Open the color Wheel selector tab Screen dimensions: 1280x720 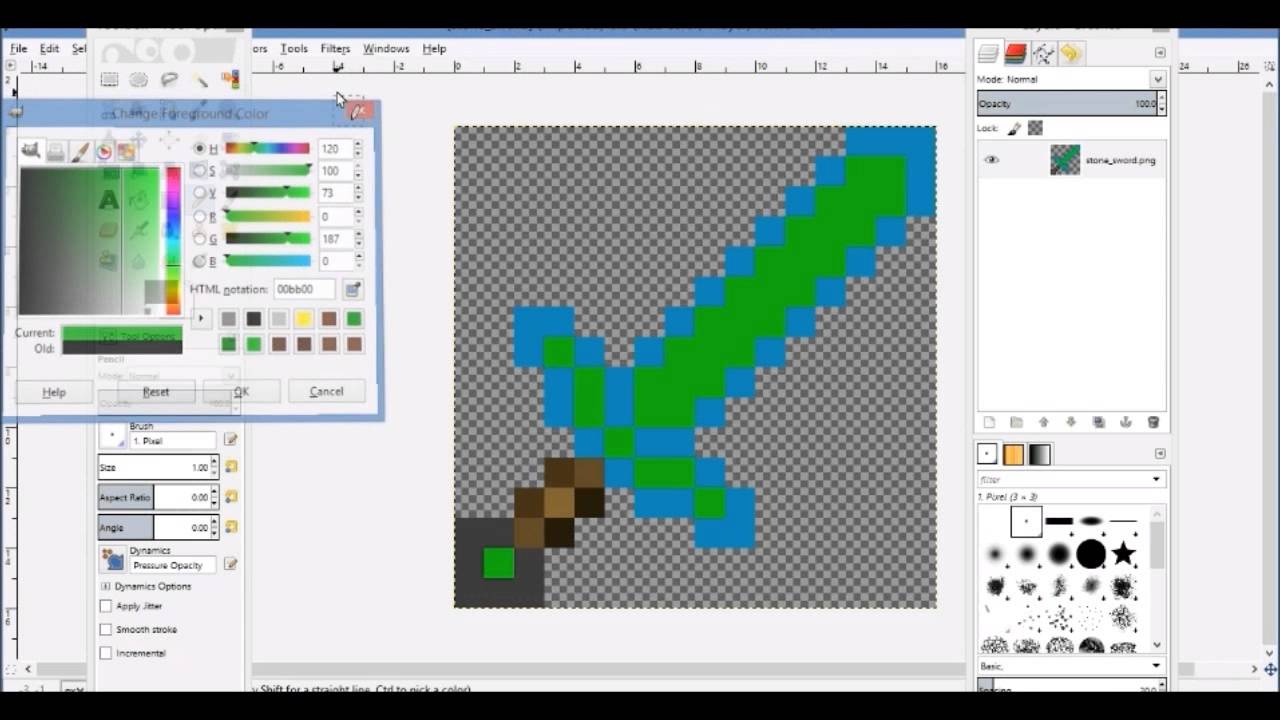click(x=104, y=151)
